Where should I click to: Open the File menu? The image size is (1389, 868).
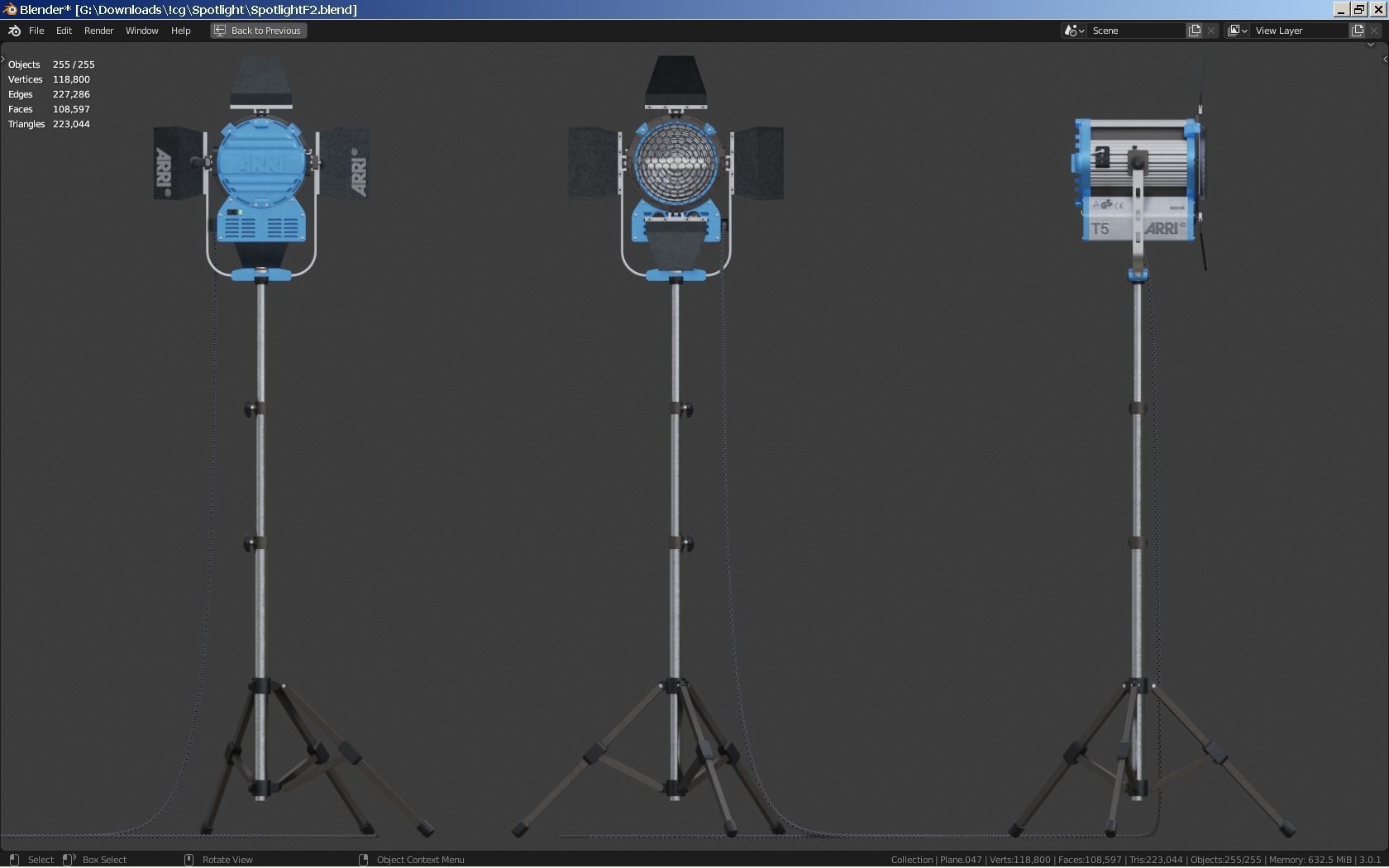click(x=36, y=31)
